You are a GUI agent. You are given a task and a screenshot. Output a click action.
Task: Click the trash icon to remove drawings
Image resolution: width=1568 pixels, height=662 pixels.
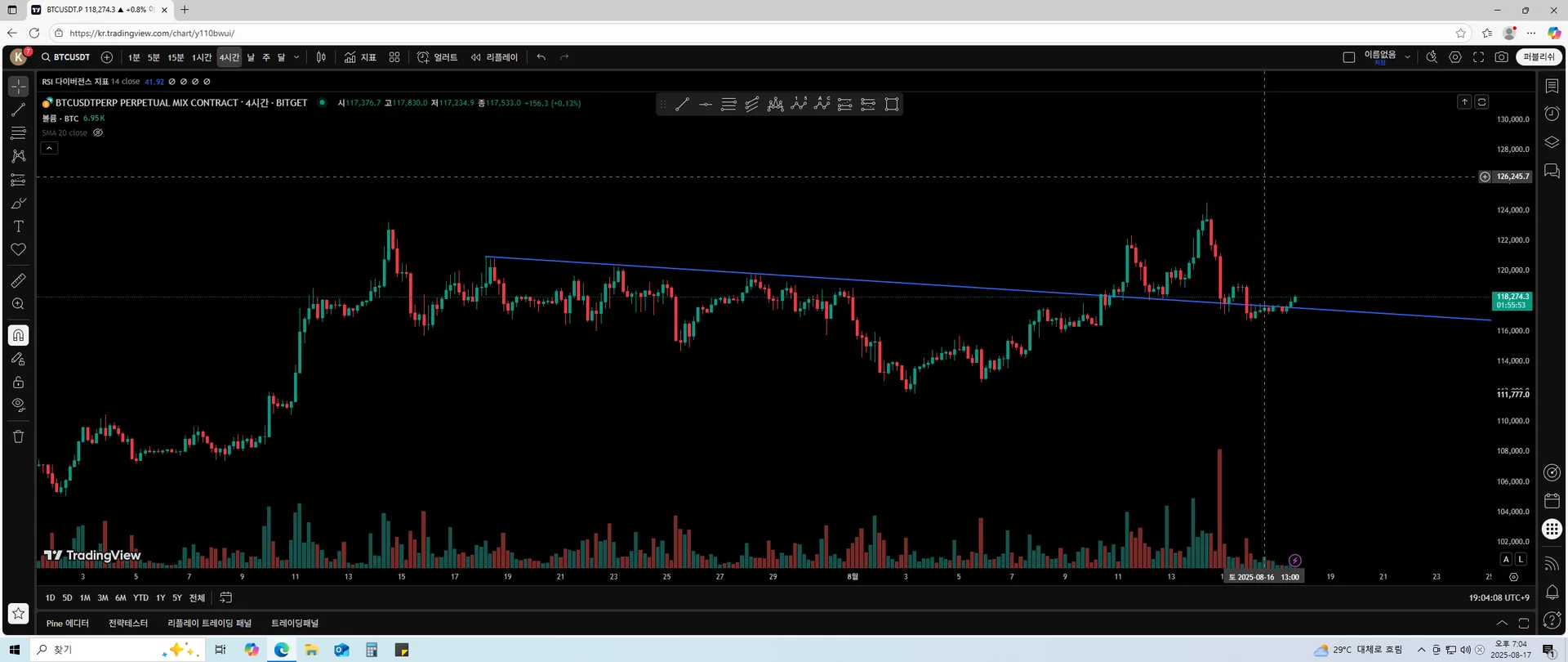click(x=18, y=436)
